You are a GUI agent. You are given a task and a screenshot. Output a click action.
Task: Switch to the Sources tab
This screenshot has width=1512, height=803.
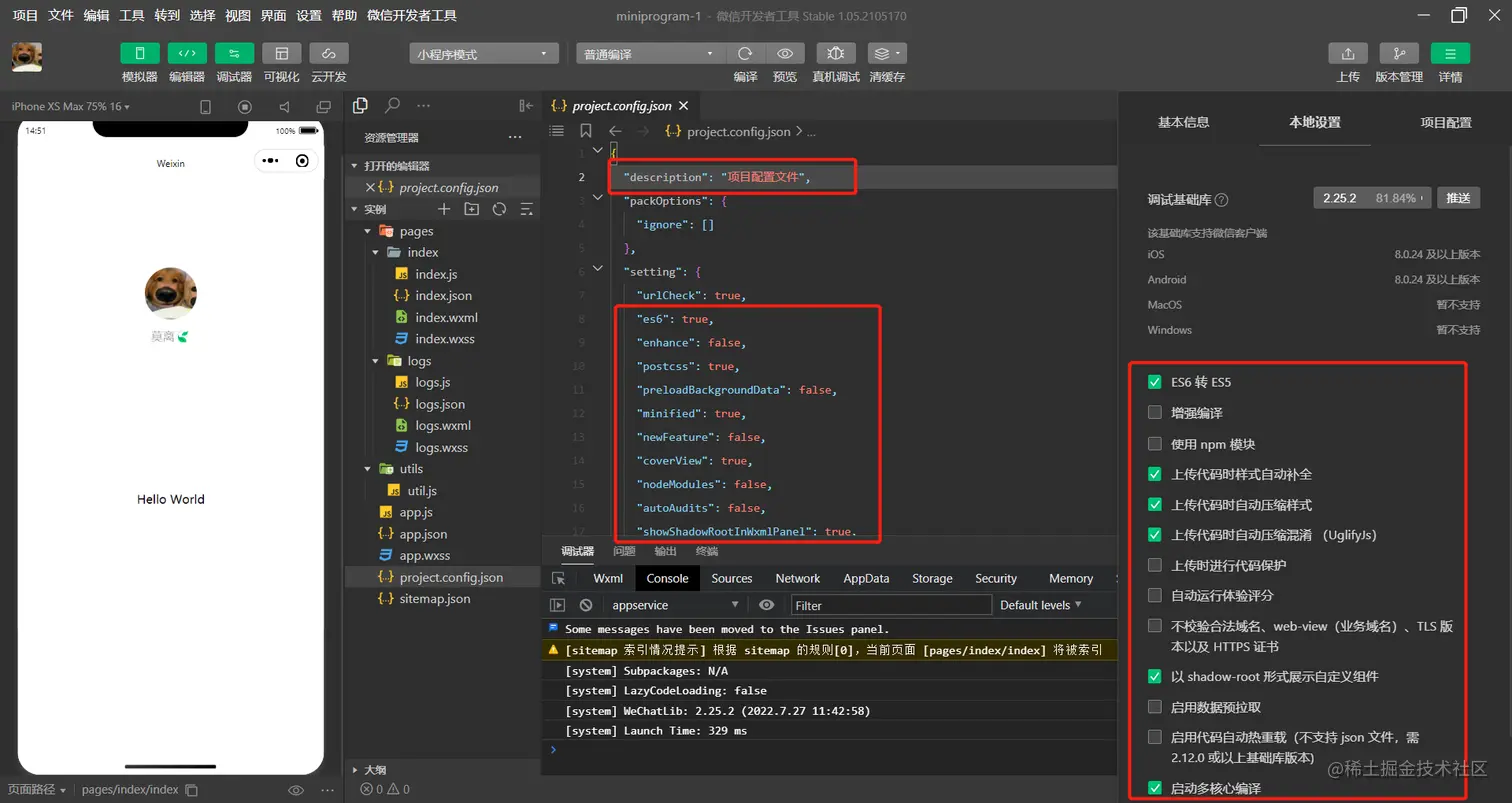coord(732,578)
